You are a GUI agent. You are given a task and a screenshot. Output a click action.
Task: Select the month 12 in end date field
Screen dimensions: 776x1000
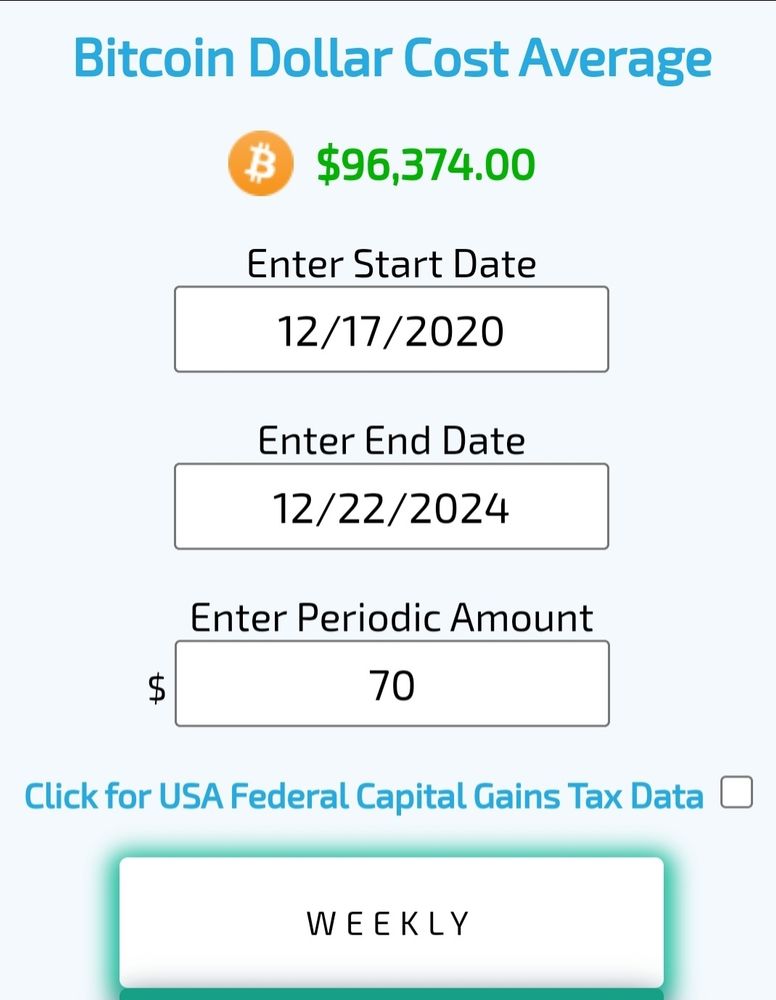pyautogui.click(x=293, y=509)
